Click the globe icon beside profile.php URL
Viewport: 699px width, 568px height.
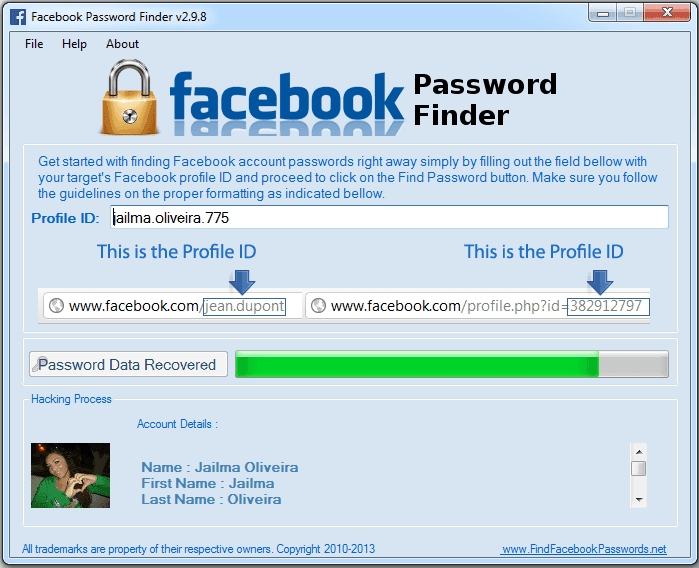point(318,305)
